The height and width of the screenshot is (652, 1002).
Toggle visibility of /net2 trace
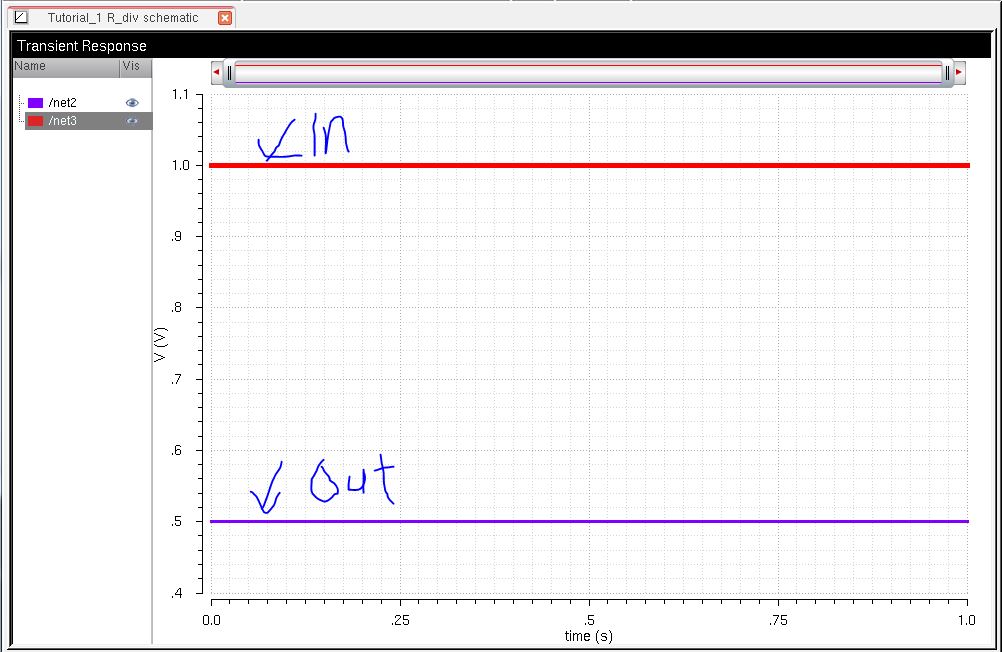click(132, 102)
